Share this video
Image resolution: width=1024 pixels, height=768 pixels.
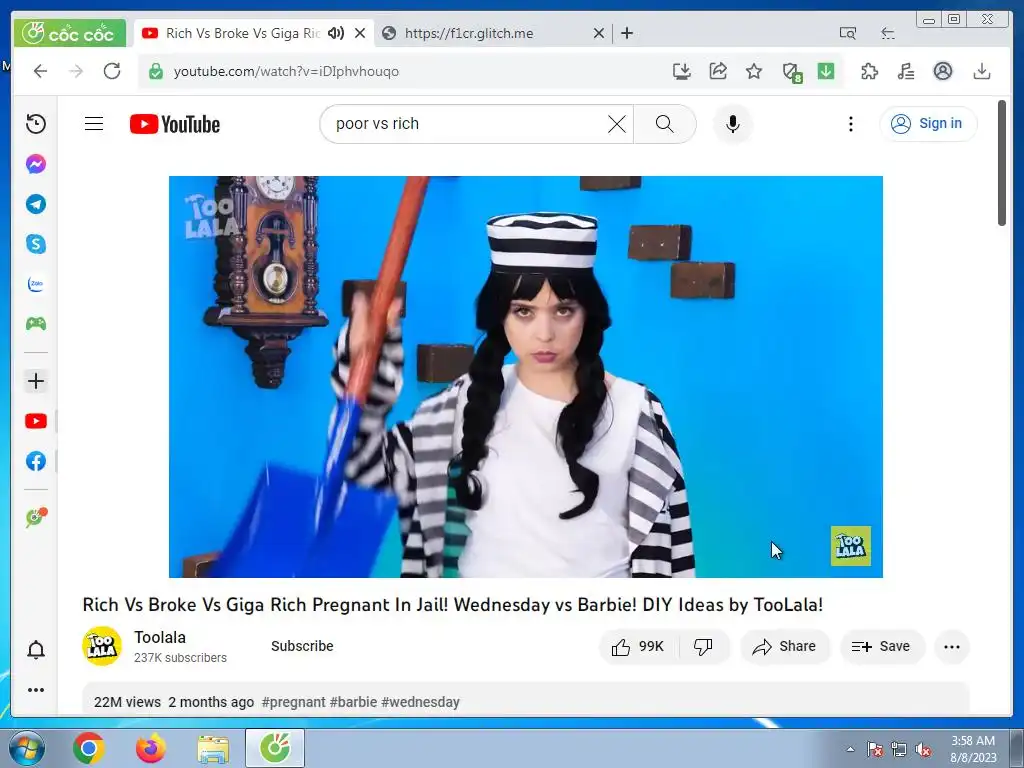(784, 647)
